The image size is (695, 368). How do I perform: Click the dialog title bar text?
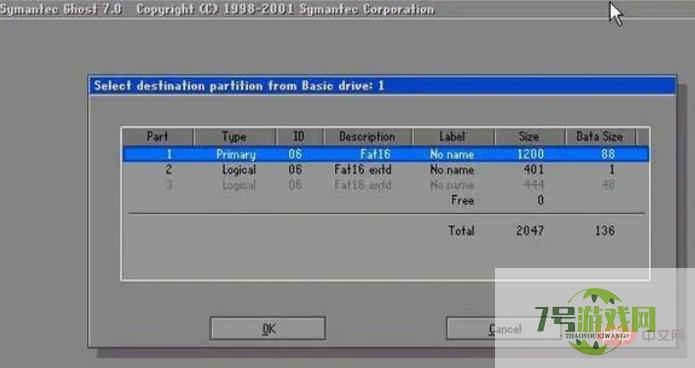239,86
